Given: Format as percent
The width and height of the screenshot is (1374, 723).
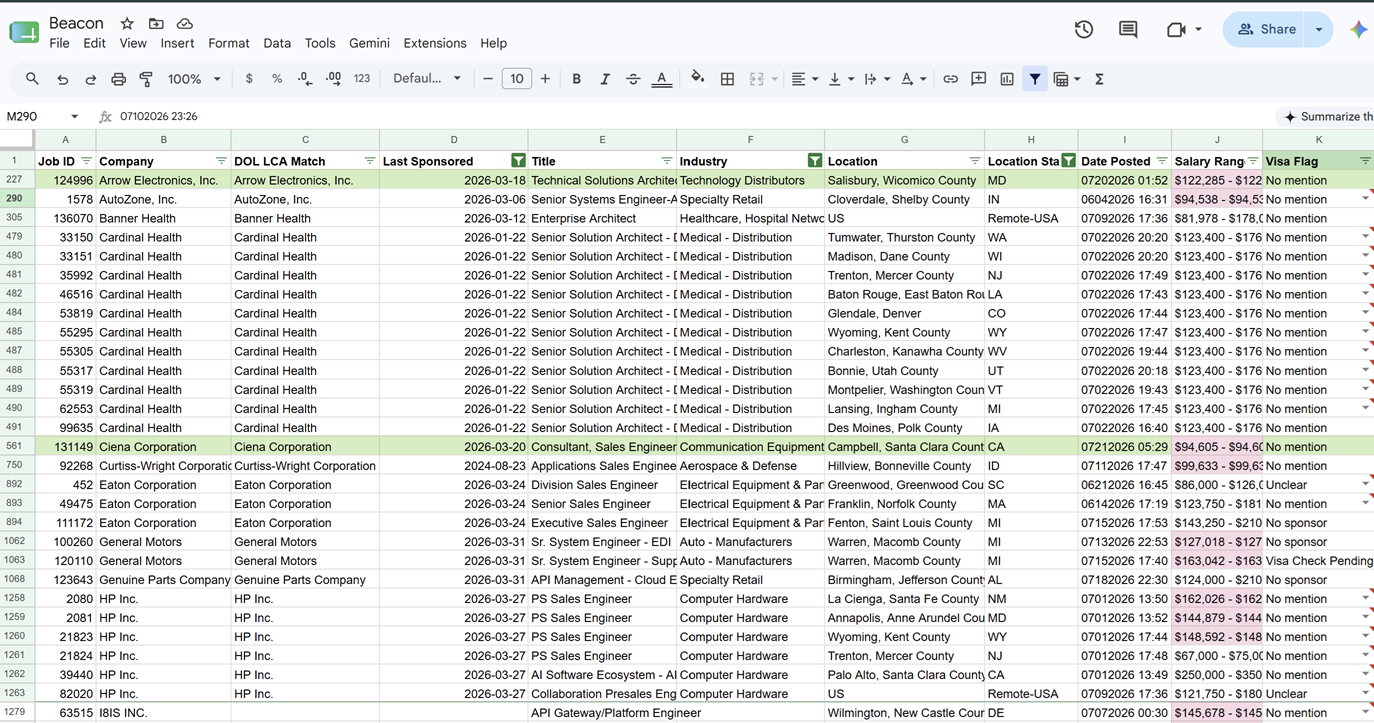Looking at the screenshot, I should 277,79.
